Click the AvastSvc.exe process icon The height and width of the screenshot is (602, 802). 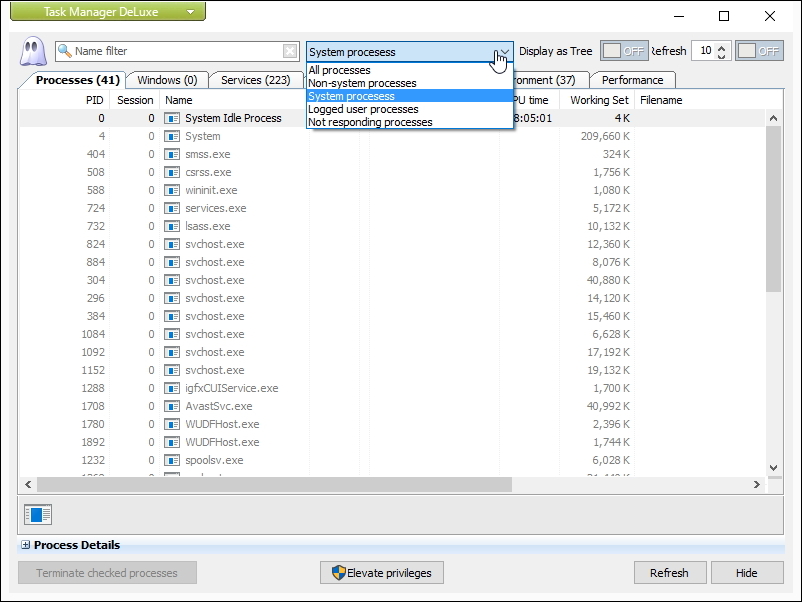click(172, 406)
